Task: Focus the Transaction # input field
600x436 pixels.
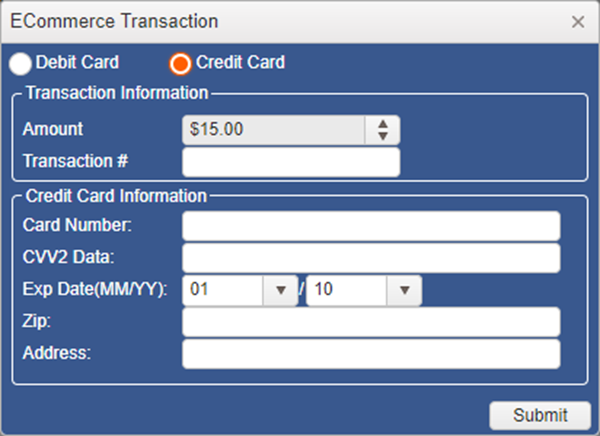Action: tap(291, 161)
